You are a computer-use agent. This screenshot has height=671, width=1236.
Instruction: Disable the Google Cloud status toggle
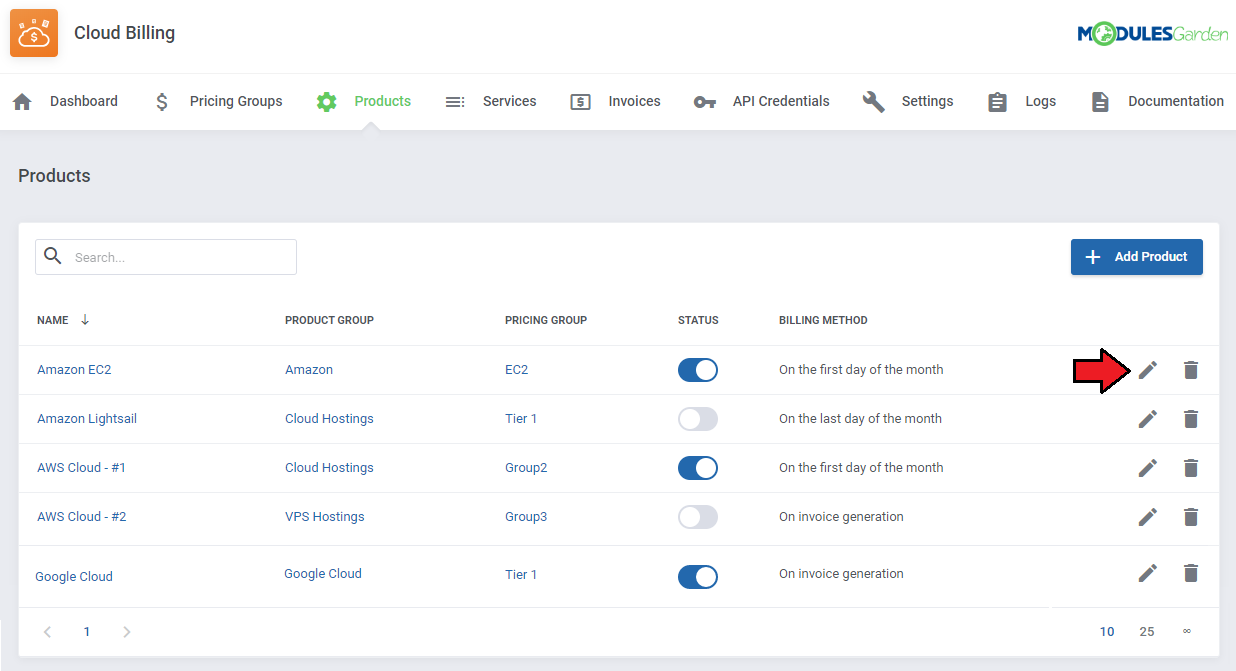click(x=698, y=577)
